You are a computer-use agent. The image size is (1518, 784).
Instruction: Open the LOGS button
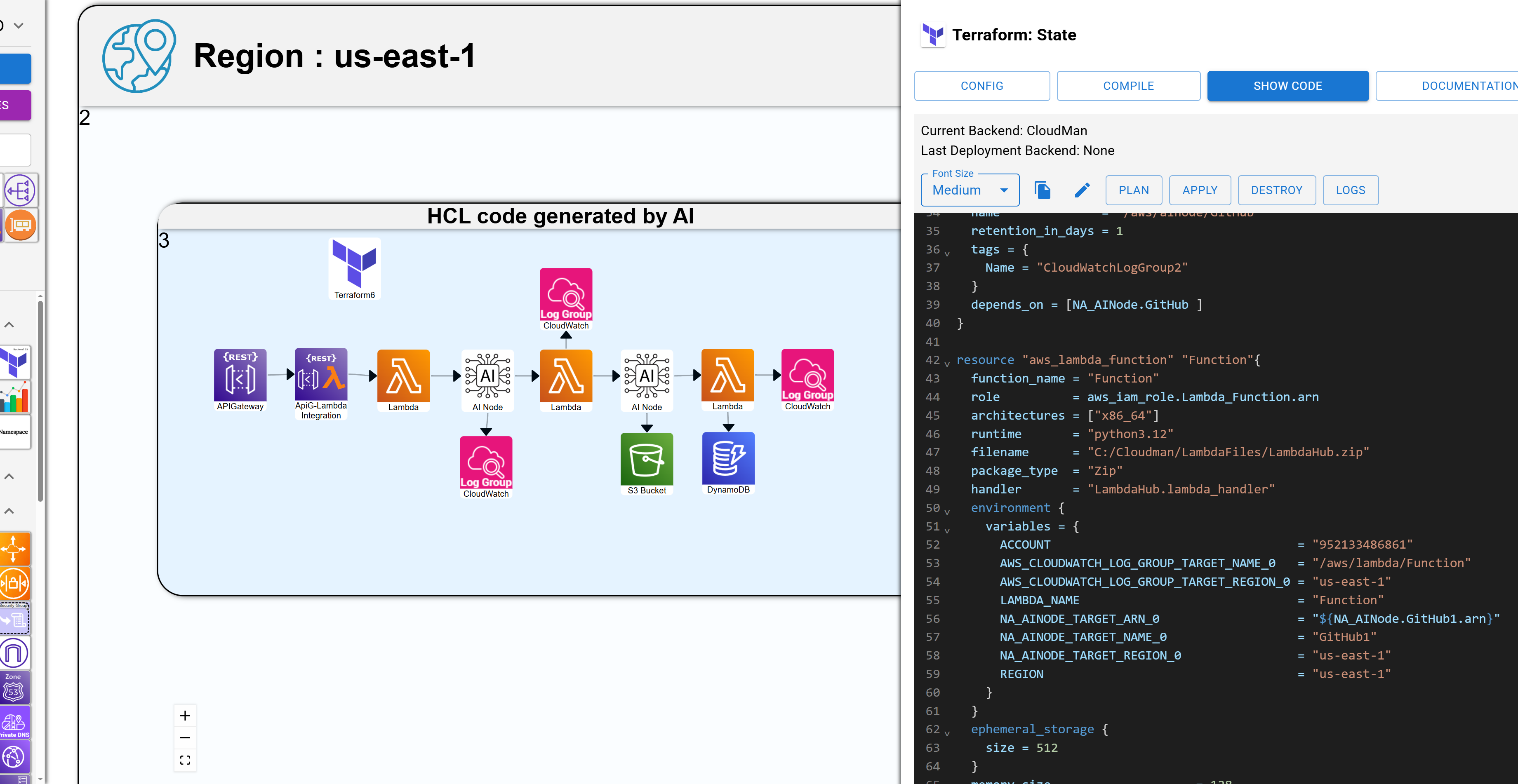point(1350,190)
